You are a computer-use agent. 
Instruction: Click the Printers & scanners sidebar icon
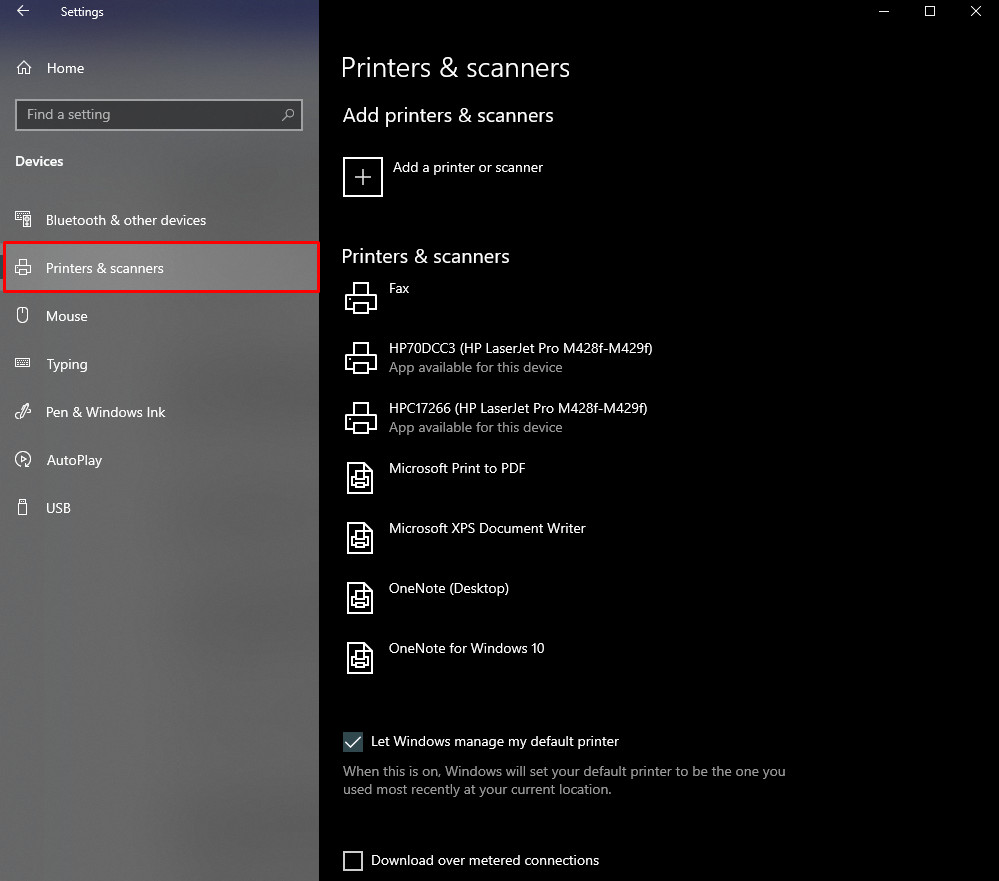[x=23, y=268]
